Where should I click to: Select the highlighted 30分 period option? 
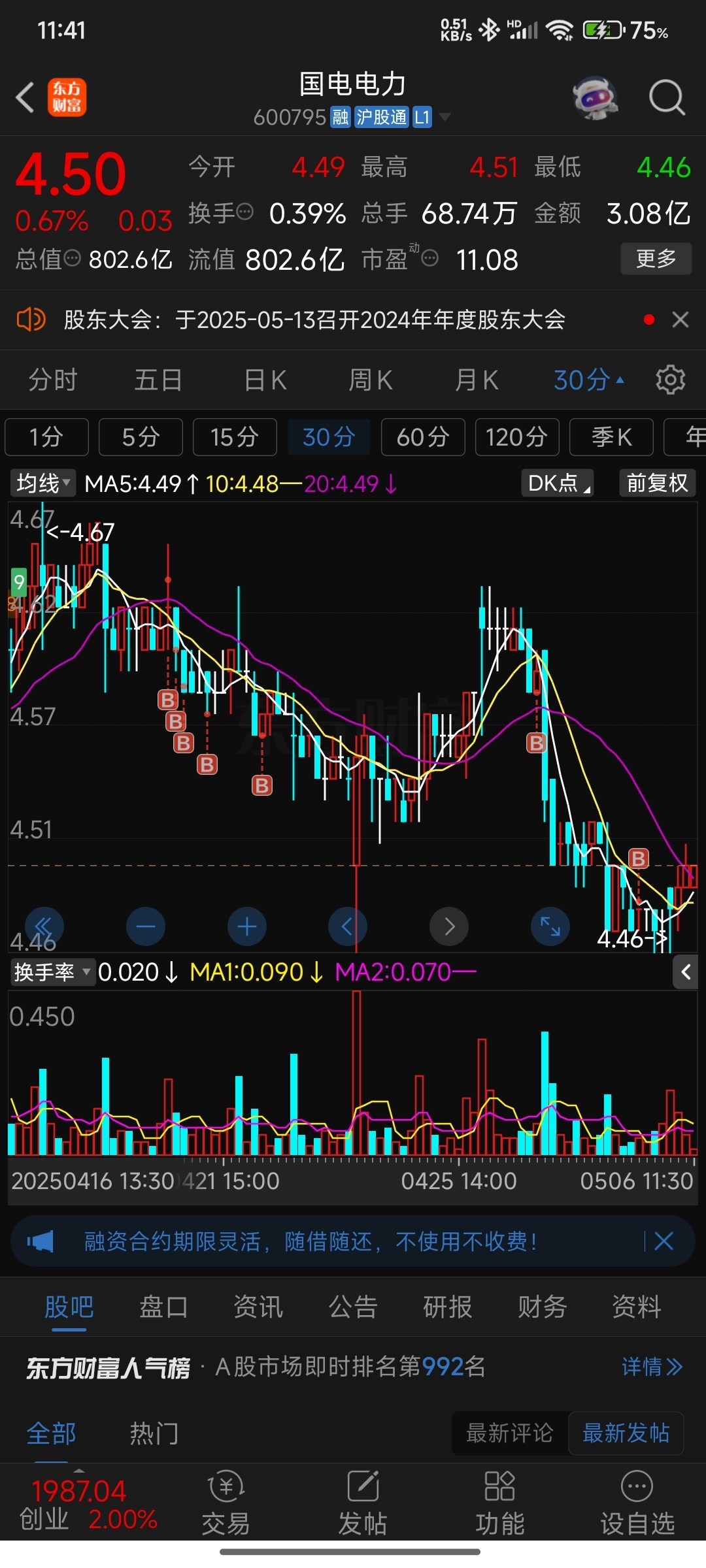pos(329,437)
